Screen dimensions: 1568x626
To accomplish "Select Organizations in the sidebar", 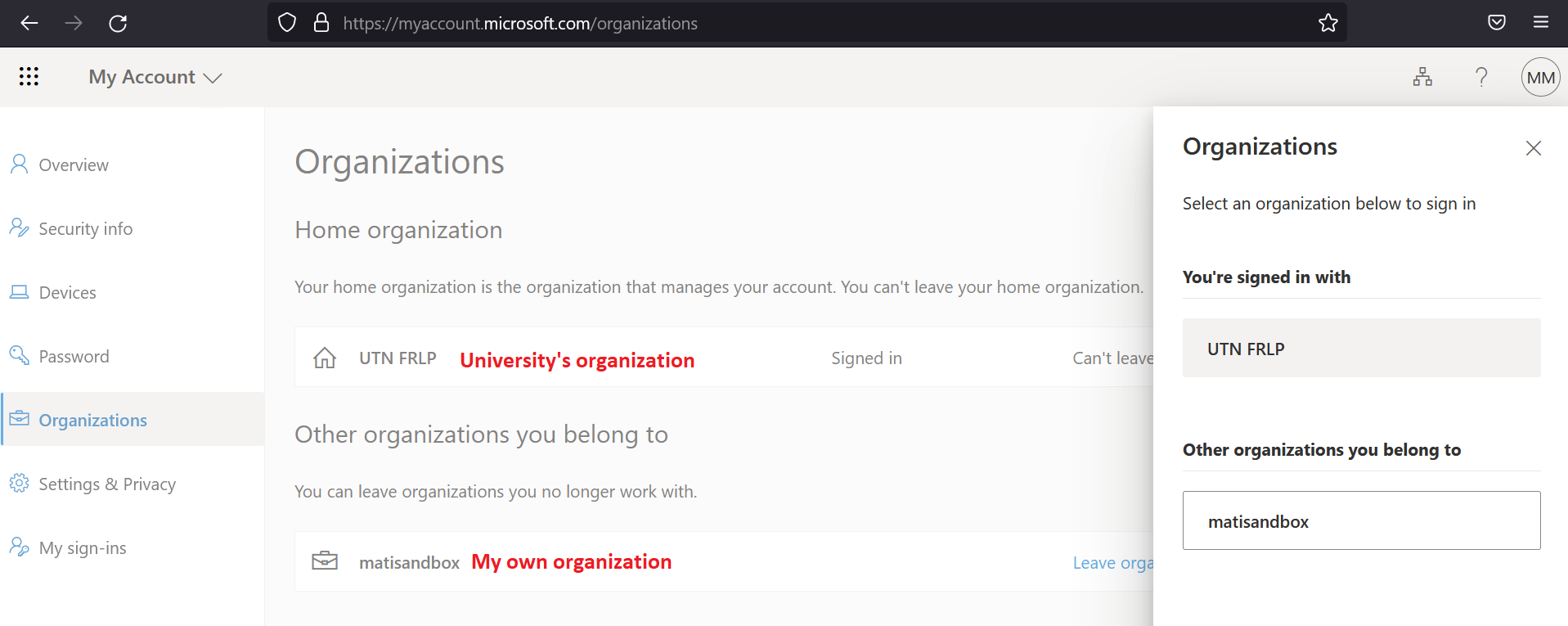I will pyautogui.click(x=133, y=420).
